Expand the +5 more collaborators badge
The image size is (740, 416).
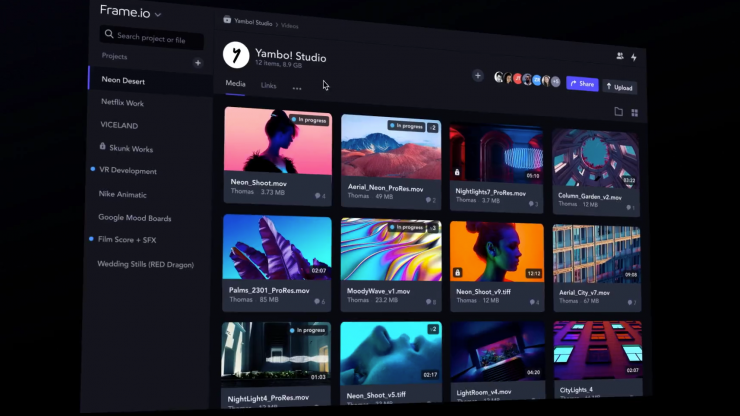point(557,81)
